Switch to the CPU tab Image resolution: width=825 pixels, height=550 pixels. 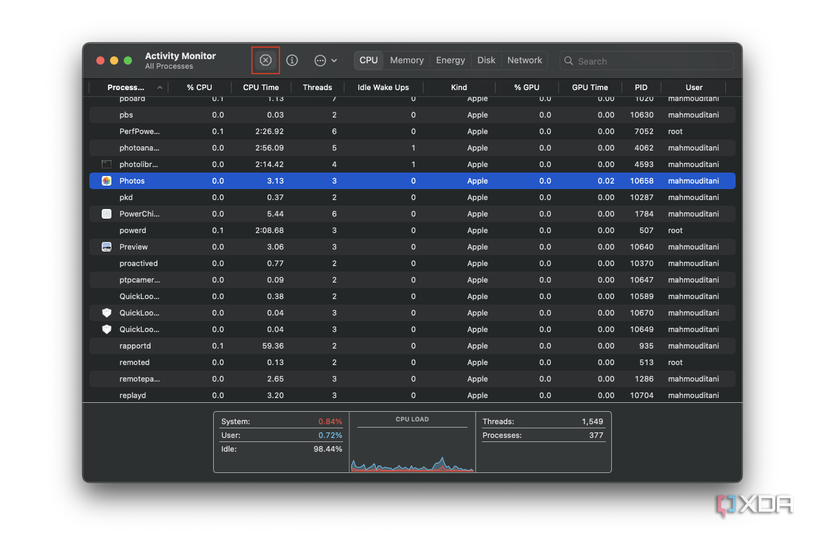(368, 60)
